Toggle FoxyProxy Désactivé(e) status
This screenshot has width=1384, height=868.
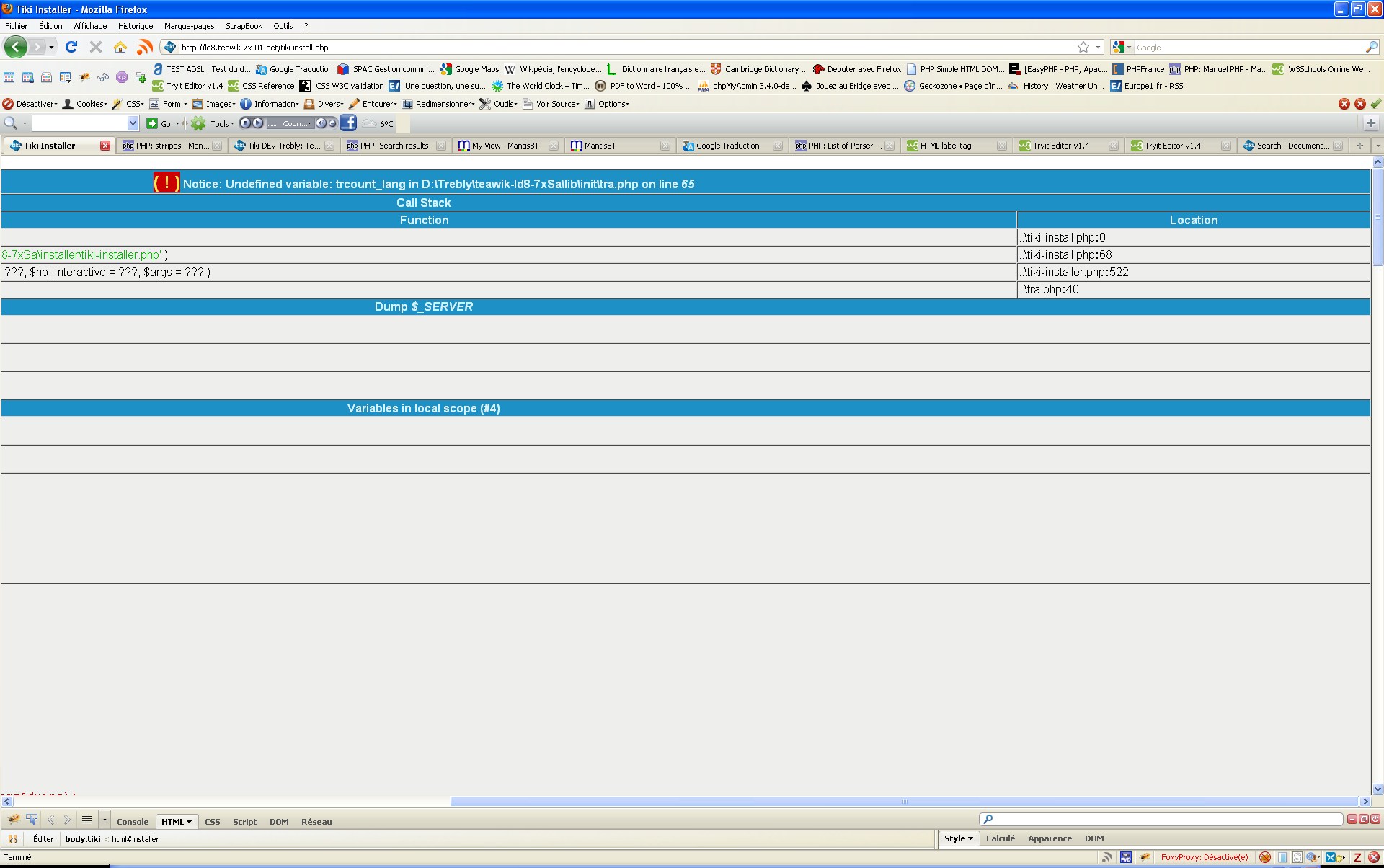pyautogui.click(x=1204, y=857)
